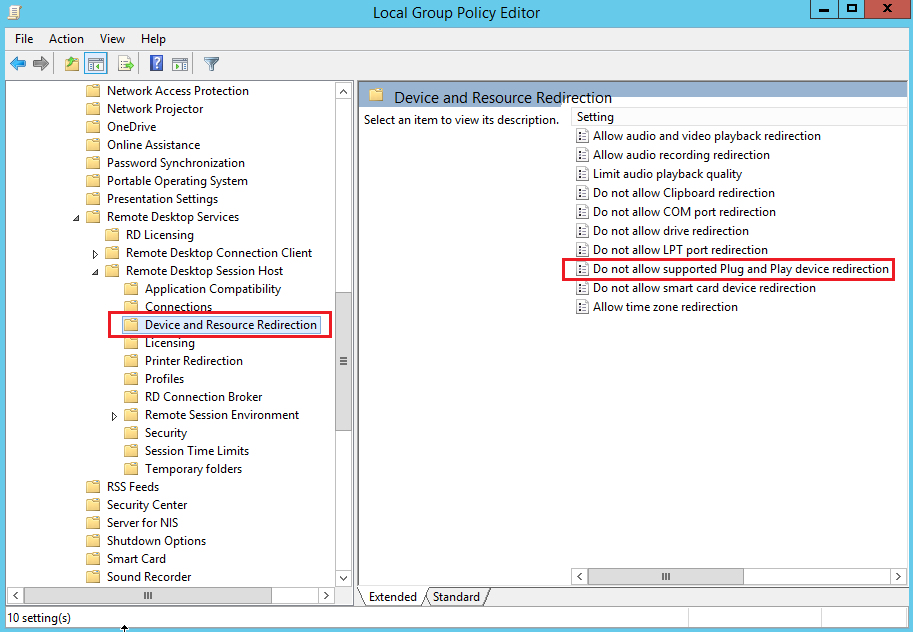Image resolution: width=913 pixels, height=632 pixels.
Task: Select RD Connection Broker folder
Action: tap(204, 397)
